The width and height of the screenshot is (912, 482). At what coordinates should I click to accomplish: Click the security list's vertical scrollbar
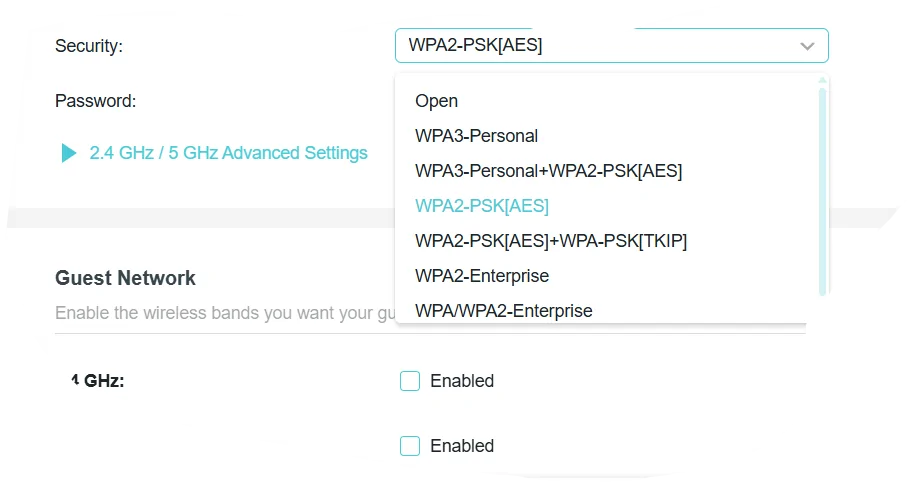[x=822, y=190]
